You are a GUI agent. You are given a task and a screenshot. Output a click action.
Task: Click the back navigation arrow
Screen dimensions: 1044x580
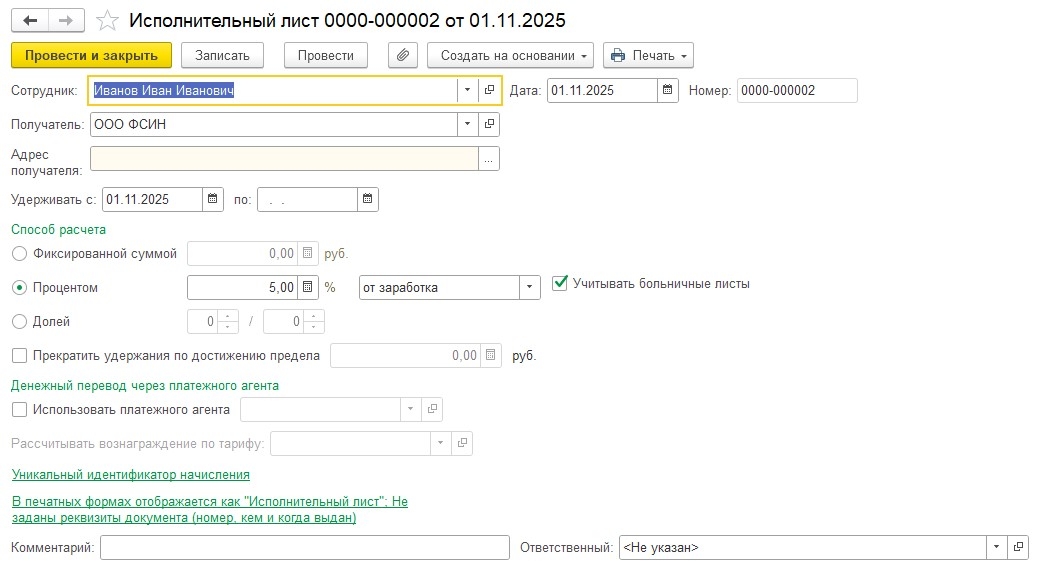tap(30, 20)
